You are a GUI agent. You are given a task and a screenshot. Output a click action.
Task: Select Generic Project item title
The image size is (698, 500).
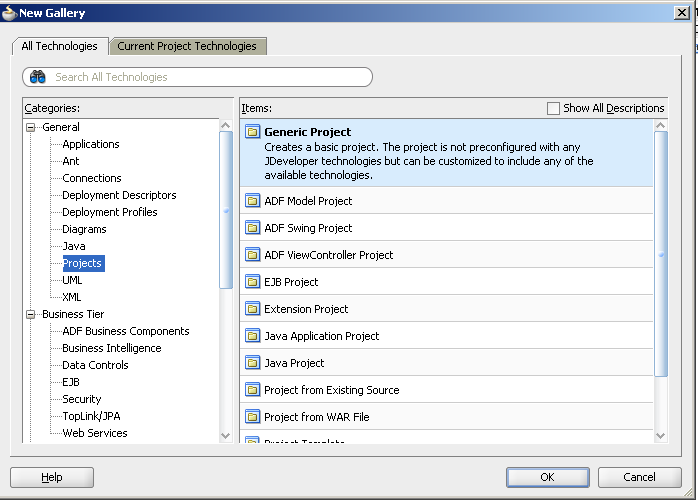308,132
